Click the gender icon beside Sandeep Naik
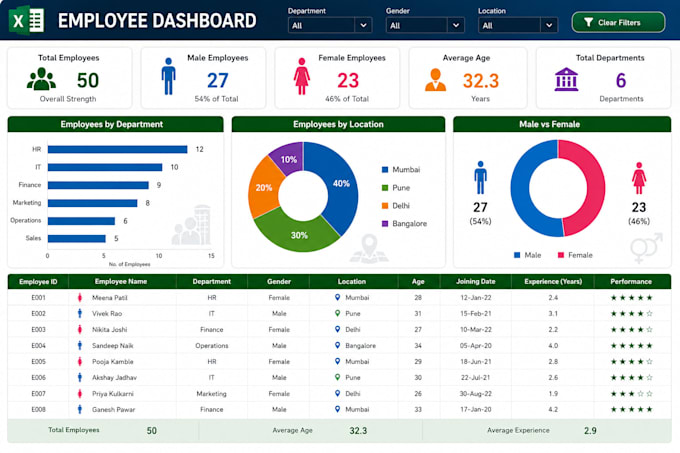 [x=80, y=345]
